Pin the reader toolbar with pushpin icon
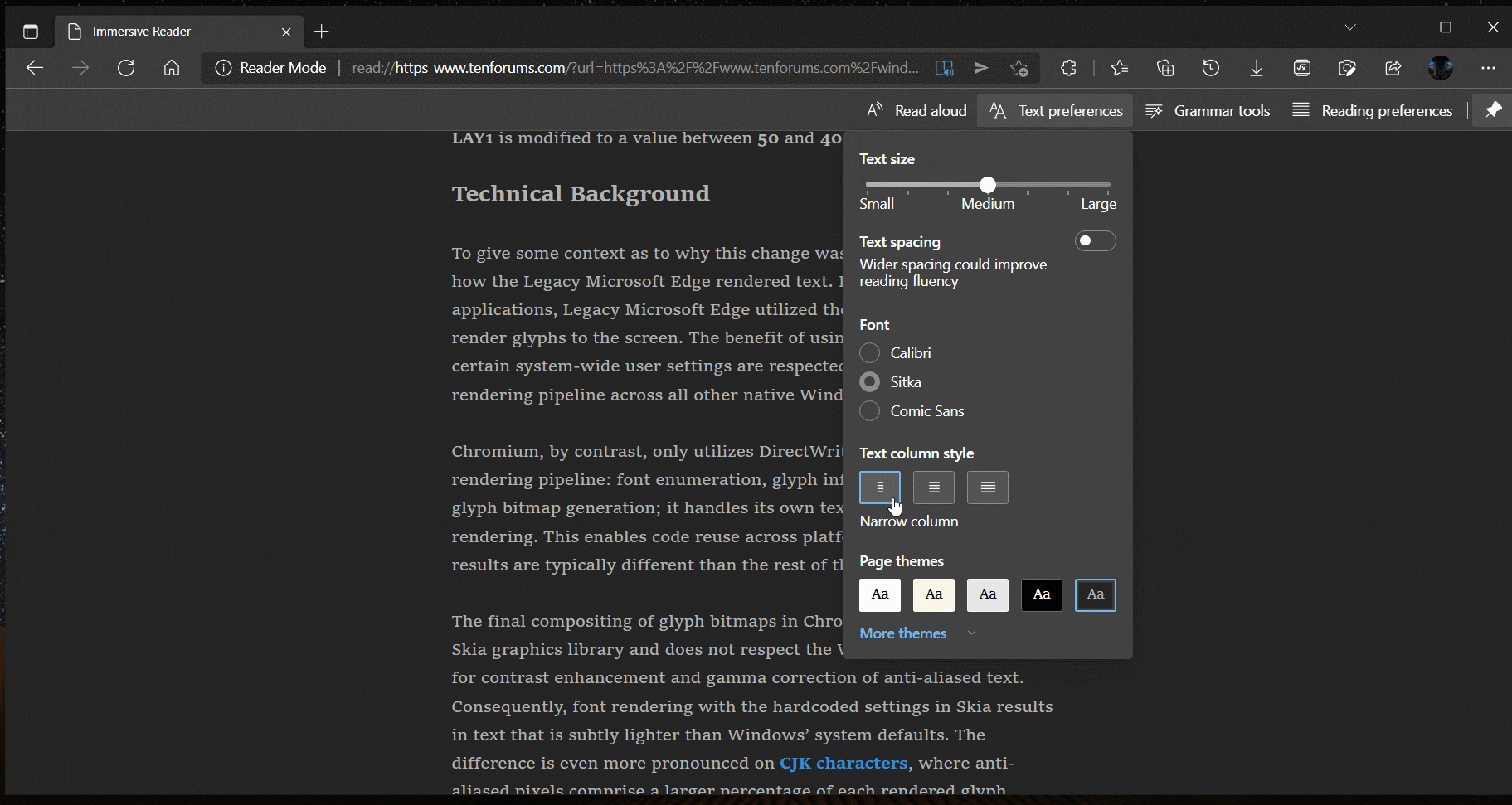The width and height of the screenshot is (1512, 805). coord(1493,110)
